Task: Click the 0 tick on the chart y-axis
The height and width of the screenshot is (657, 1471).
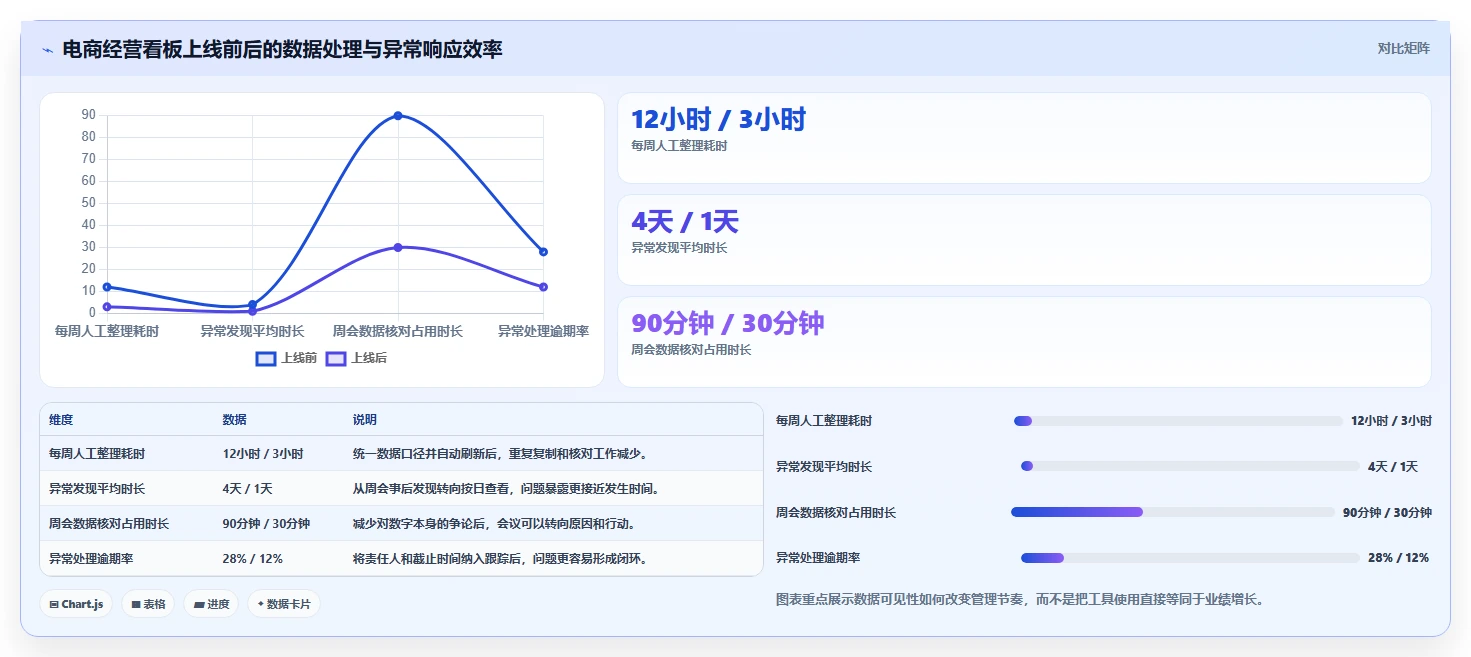Action: click(x=92, y=313)
